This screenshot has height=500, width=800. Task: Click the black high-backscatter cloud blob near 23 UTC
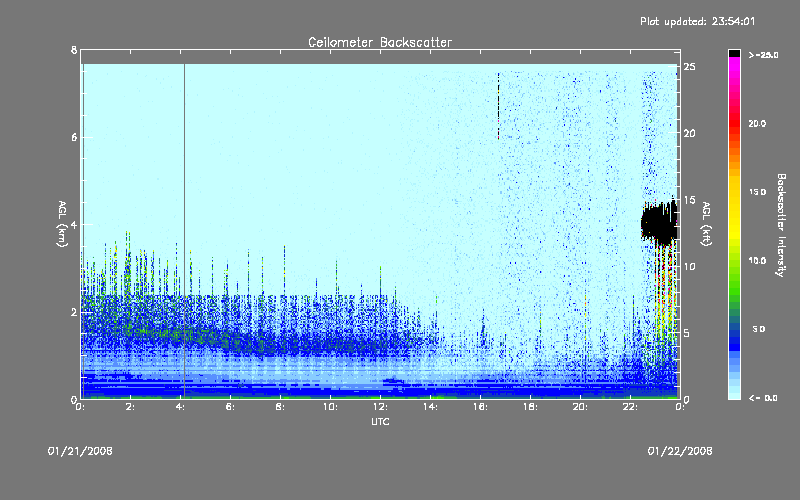click(659, 223)
